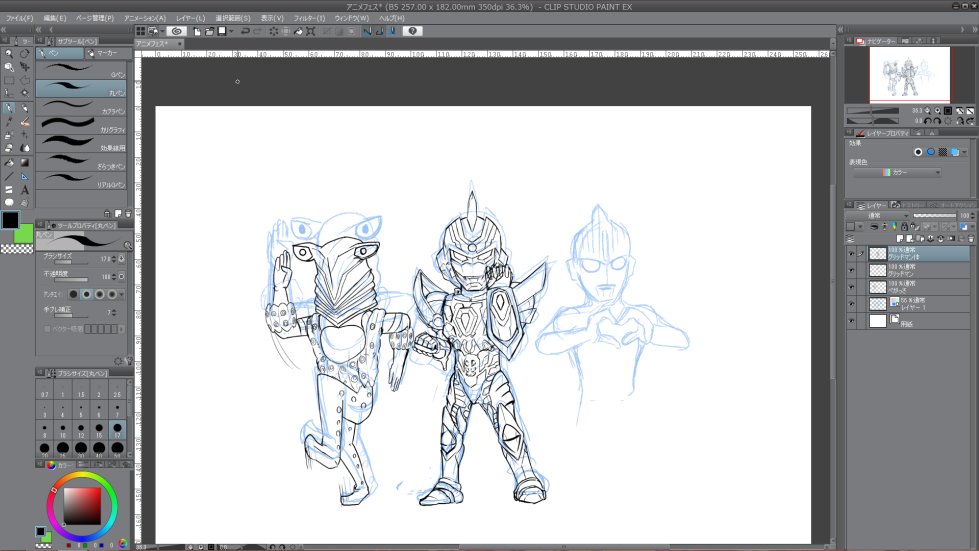The image size is (979, 551).
Task: Select the Rectangle selection tool
Action: tap(9, 80)
